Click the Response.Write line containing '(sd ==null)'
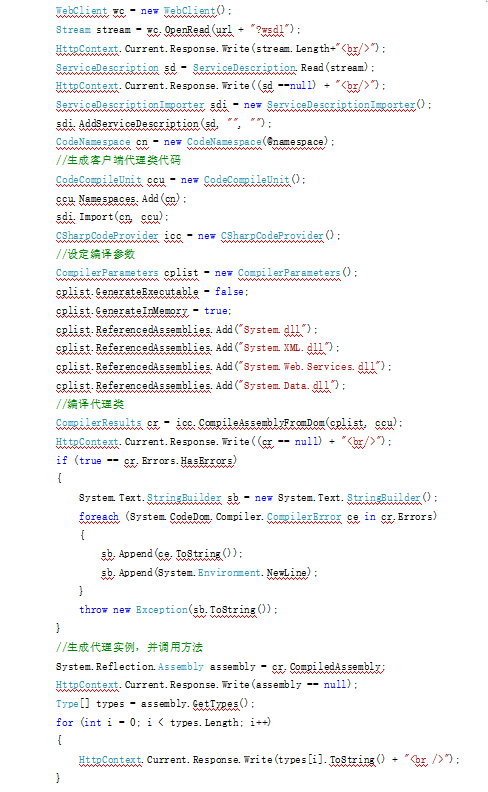Viewport: 488px width, 792px height. click(221, 86)
